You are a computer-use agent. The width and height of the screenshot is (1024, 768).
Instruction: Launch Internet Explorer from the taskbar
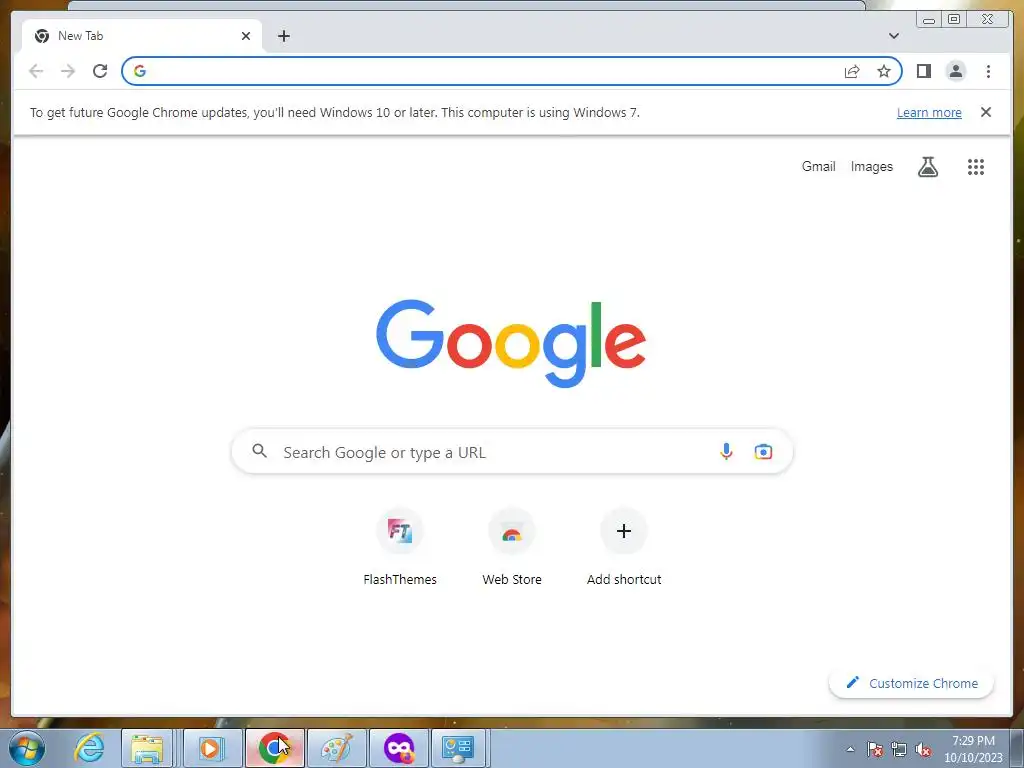pos(88,748)
